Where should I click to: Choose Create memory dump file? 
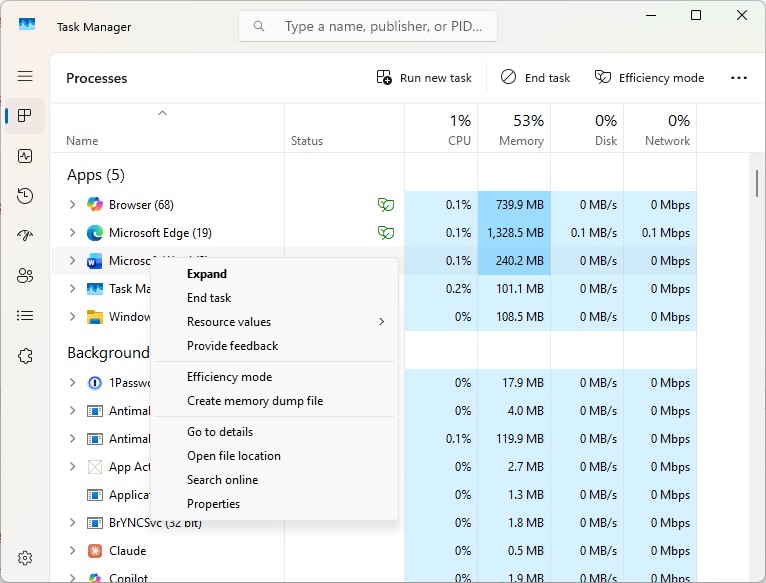pos(275,401)
